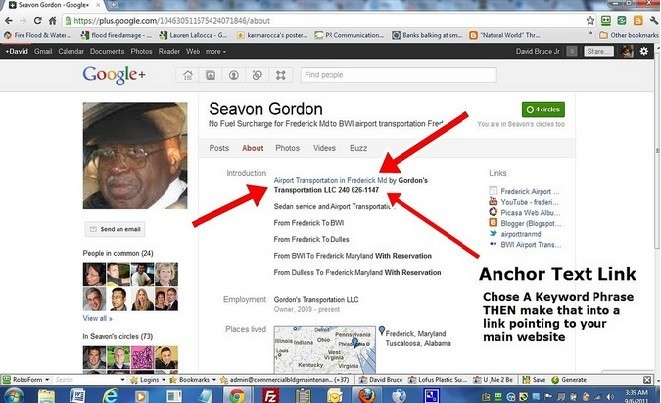Bookmark this page with the star icon
Screen dimensions: 661x403
pos(590,20)
